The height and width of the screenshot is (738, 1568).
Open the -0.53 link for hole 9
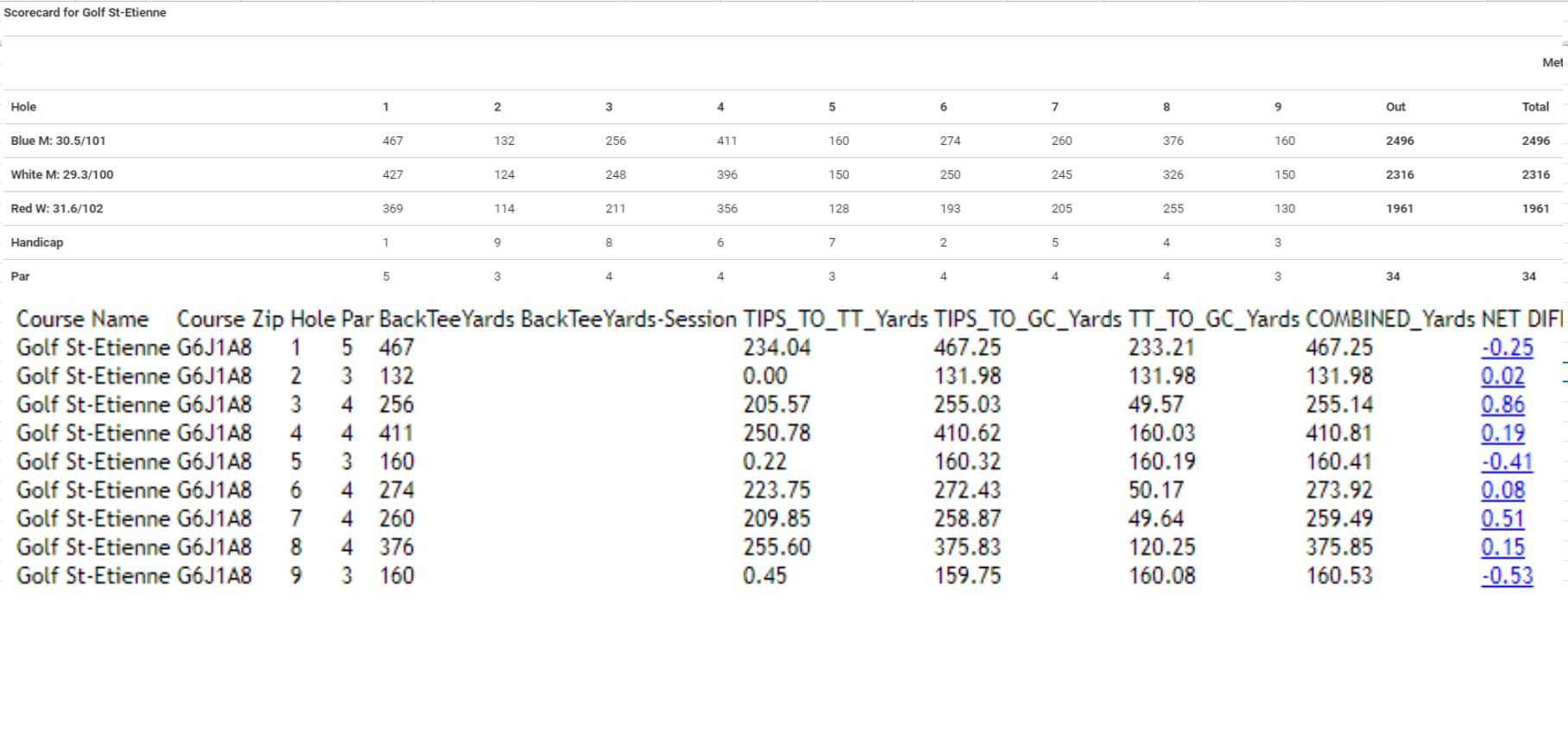point(1507,576)
